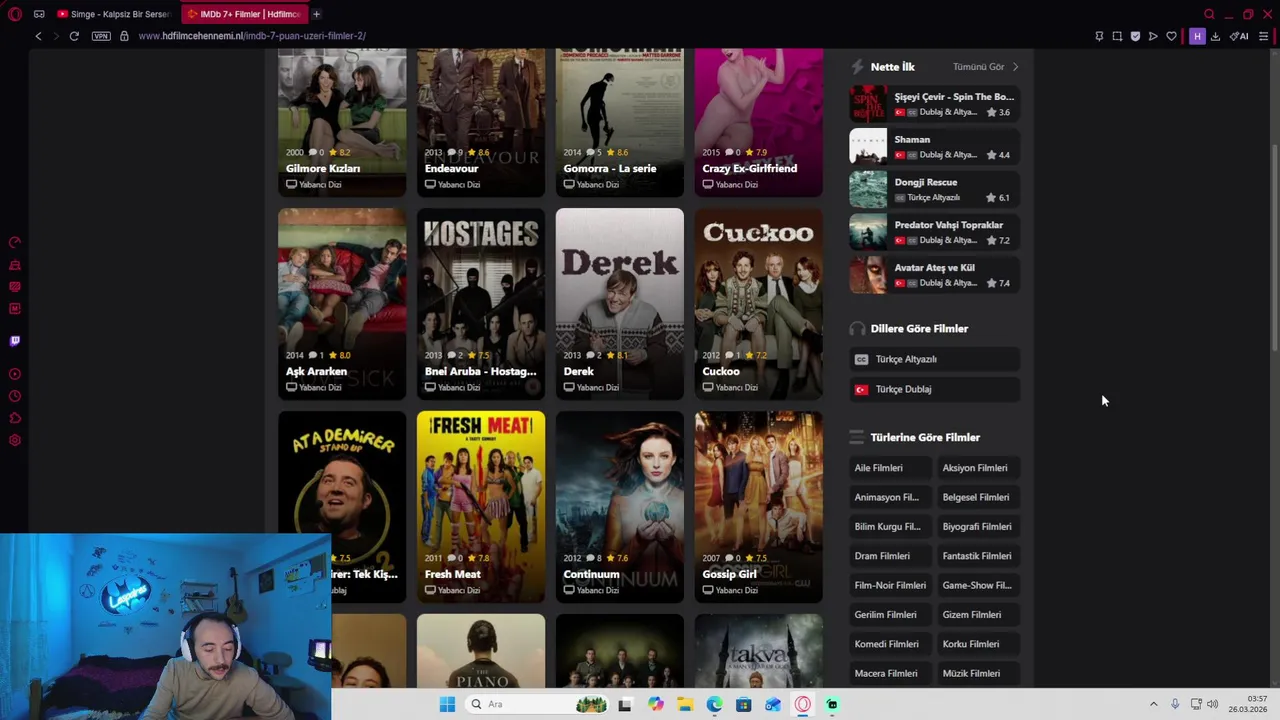Open the Shaman list entry
The width and height of the screenshot is (1280, 720).
(x=934, y=147)
